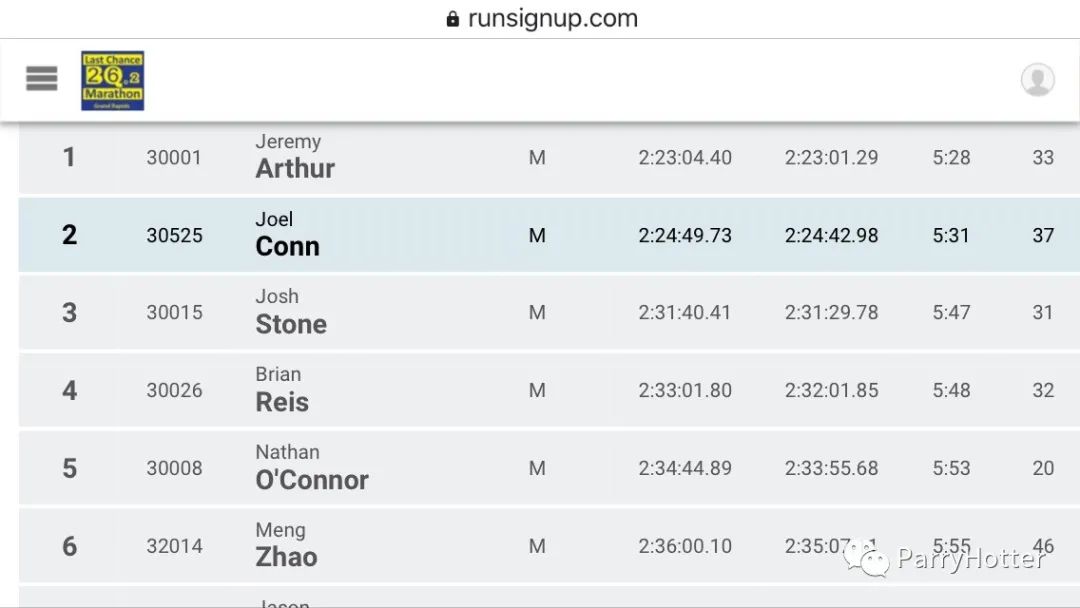1080x608 pixels.
Task: Click pace 5:48 in Reis row
Action: pos(951,390)
